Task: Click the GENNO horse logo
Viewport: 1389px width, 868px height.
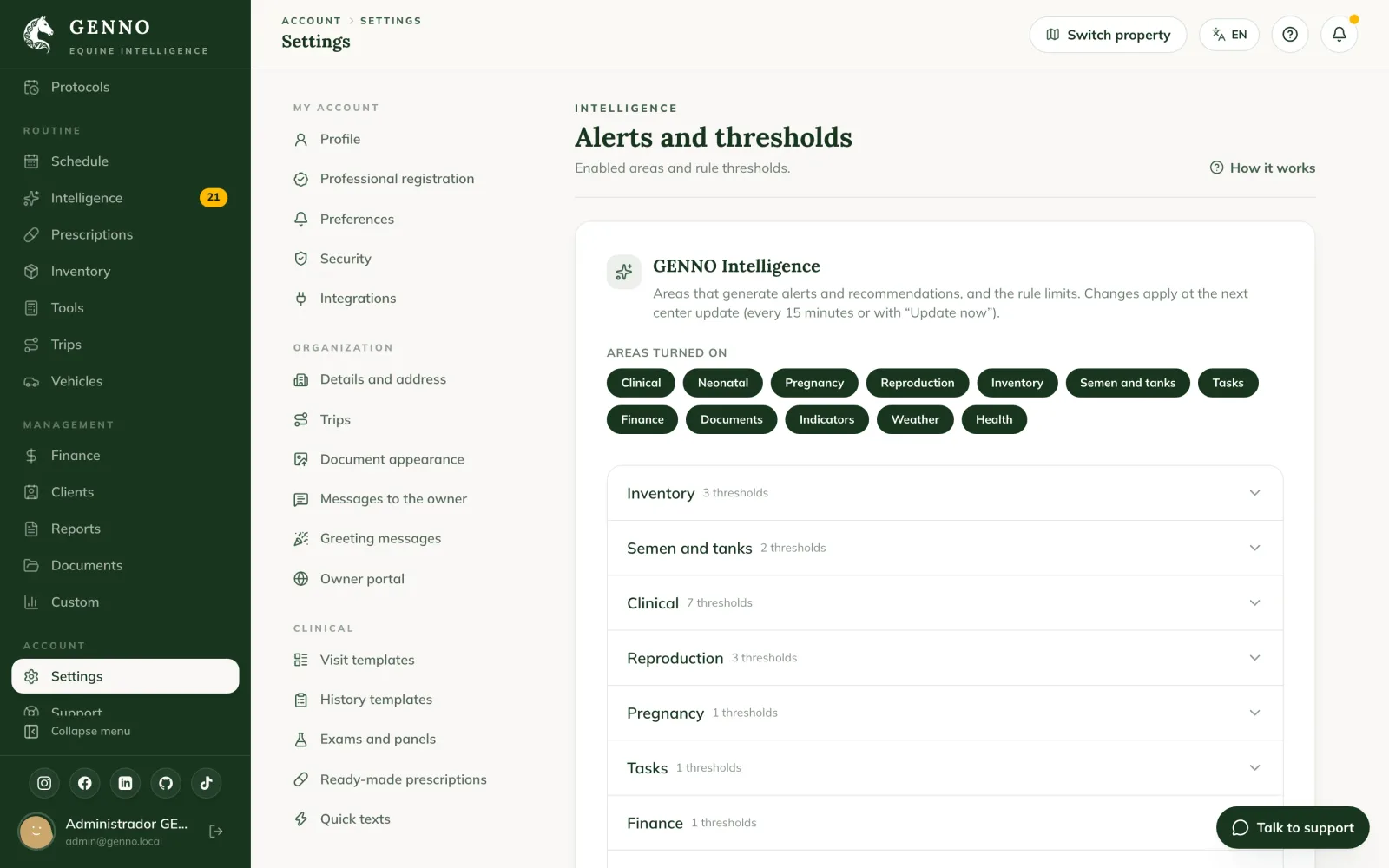Action: (38, 35)
